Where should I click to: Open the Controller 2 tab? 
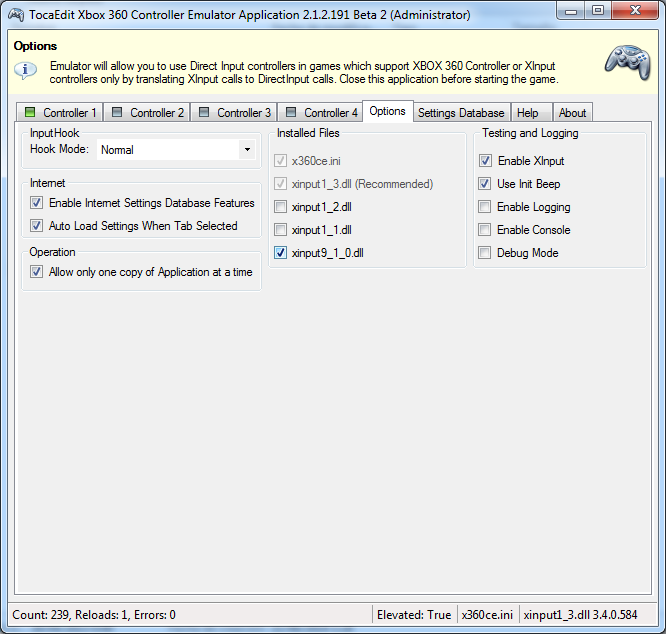pos(147,113)
